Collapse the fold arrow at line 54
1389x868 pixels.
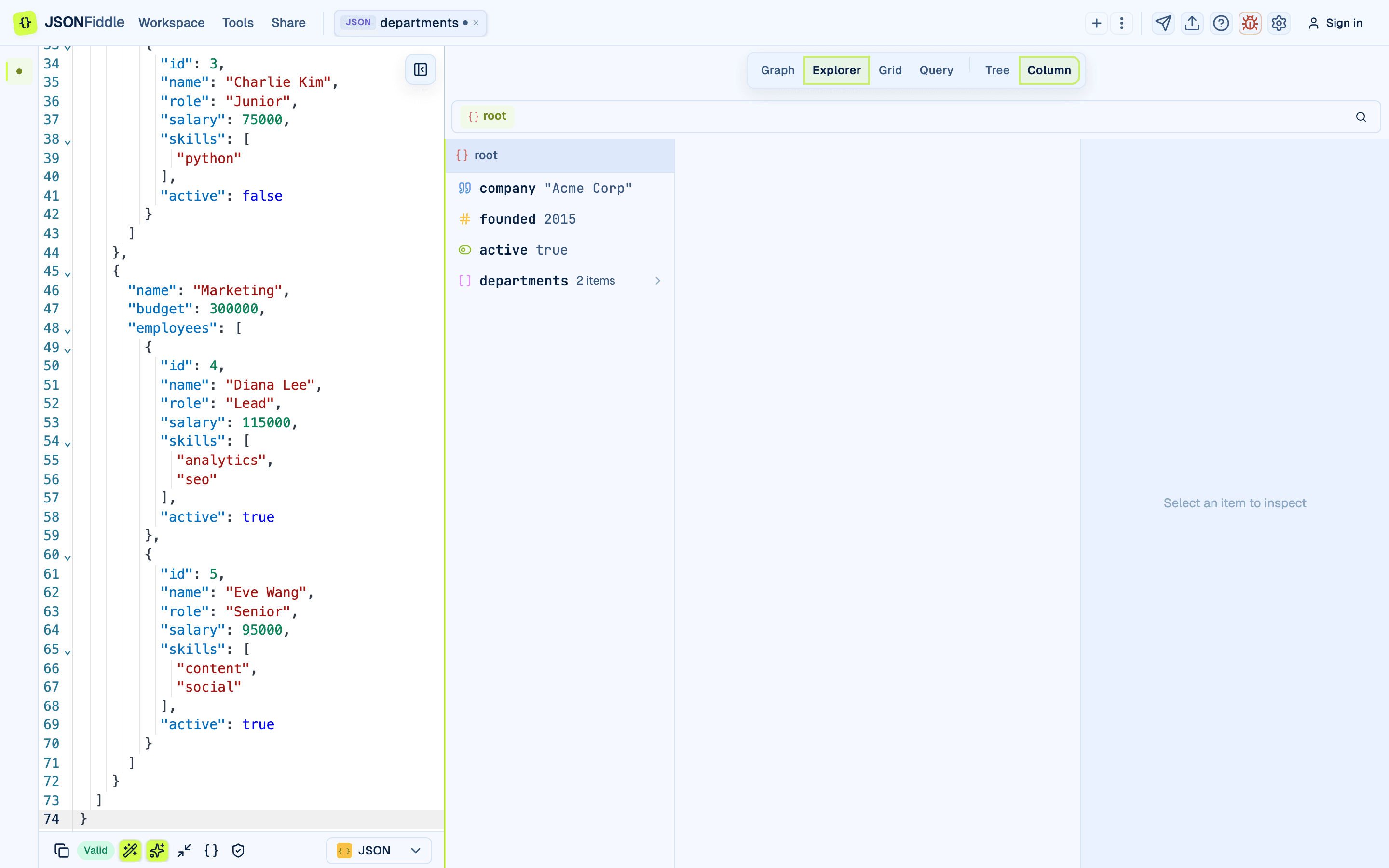coord(68,444)
